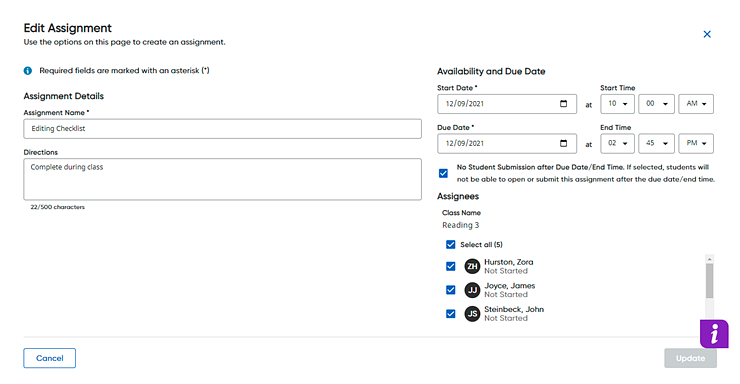
Task: Open the Start Time minutes dropdown showing 00
Action: (x=656, y=104)
